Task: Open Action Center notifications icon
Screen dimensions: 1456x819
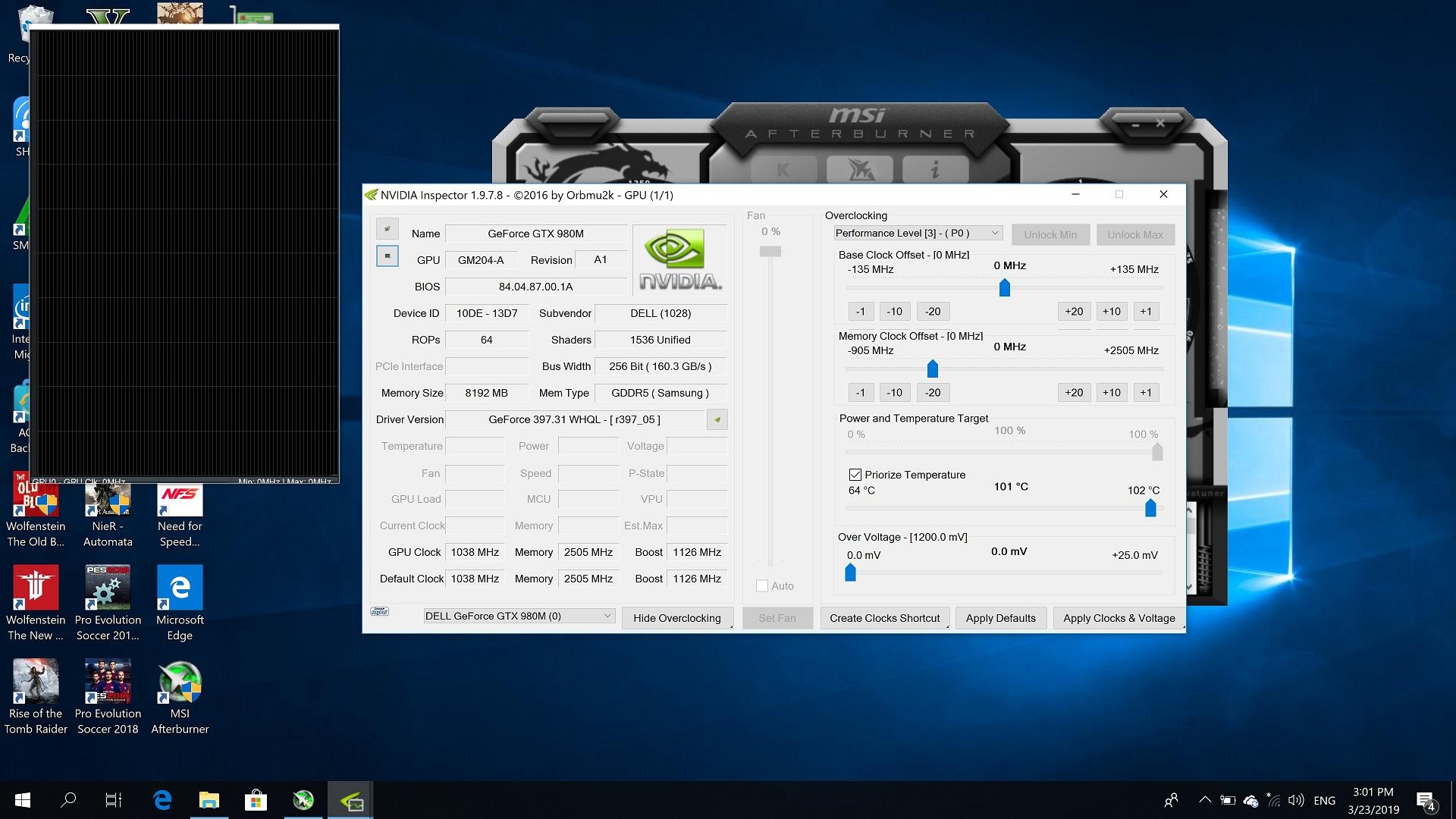Action: point(1426,801)
